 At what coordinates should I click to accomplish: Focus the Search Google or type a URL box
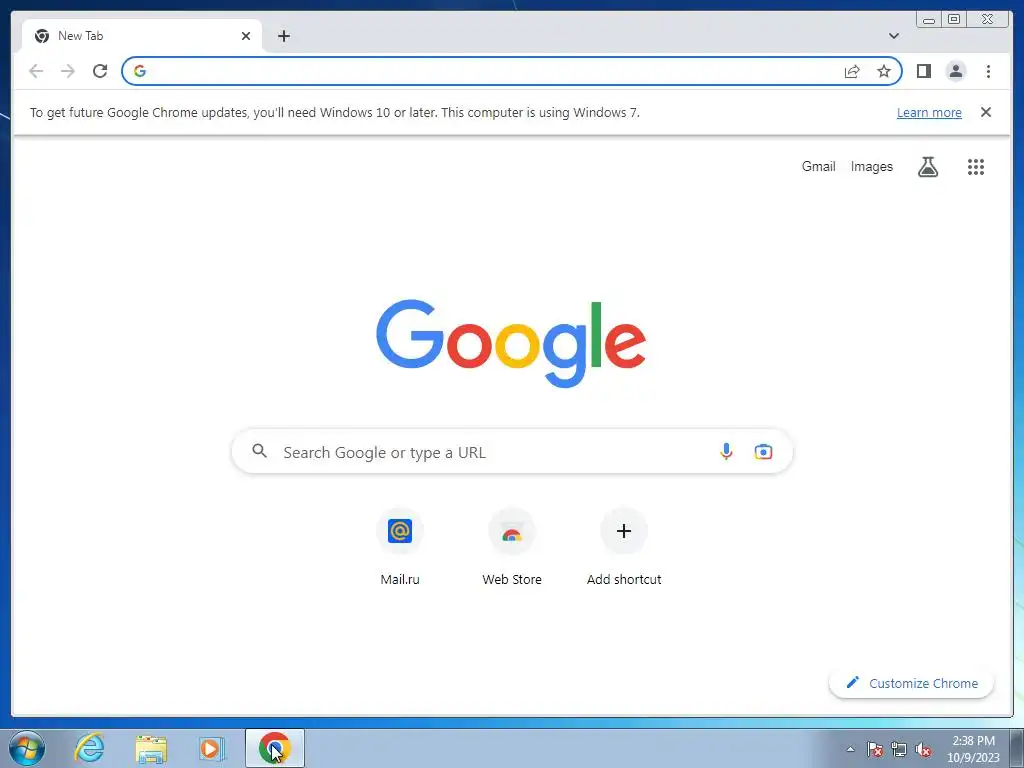(512, 452)
